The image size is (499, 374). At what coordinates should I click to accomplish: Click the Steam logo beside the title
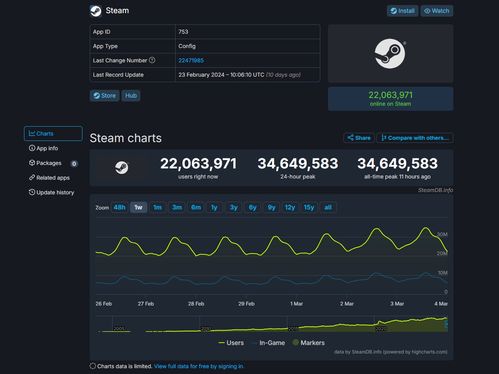tap(96, 11)
